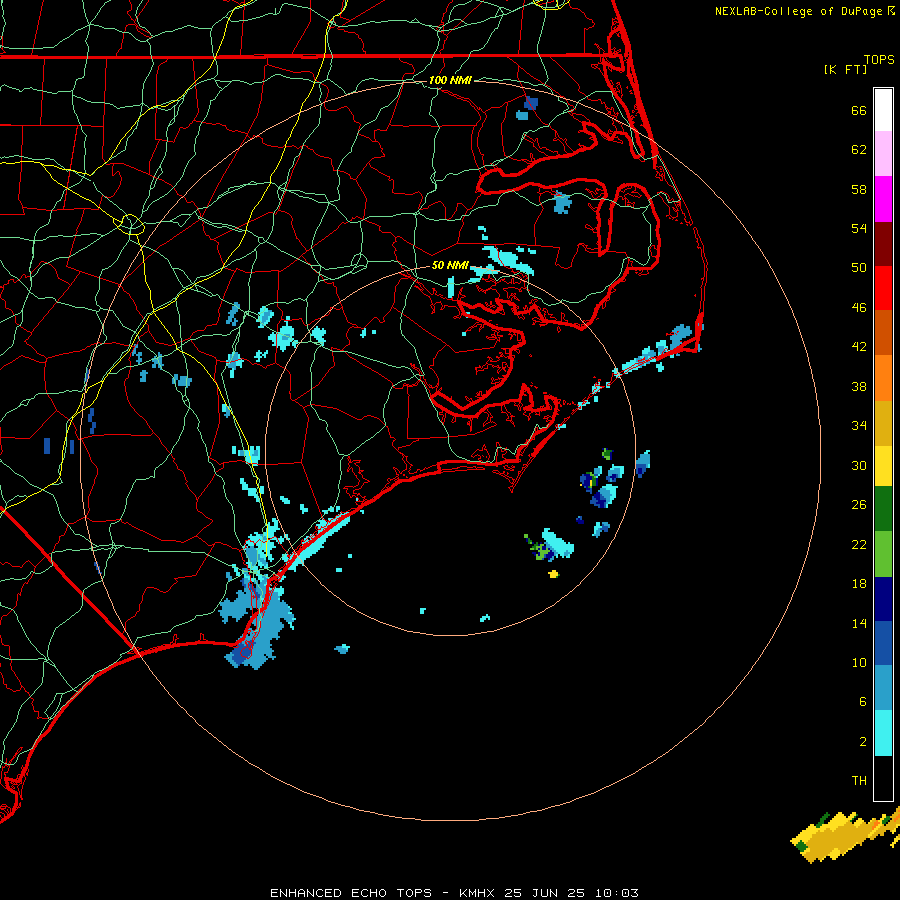Pick the steel blue 6 legend swatch
Screen dimensions: 900x900
(883, 688)
